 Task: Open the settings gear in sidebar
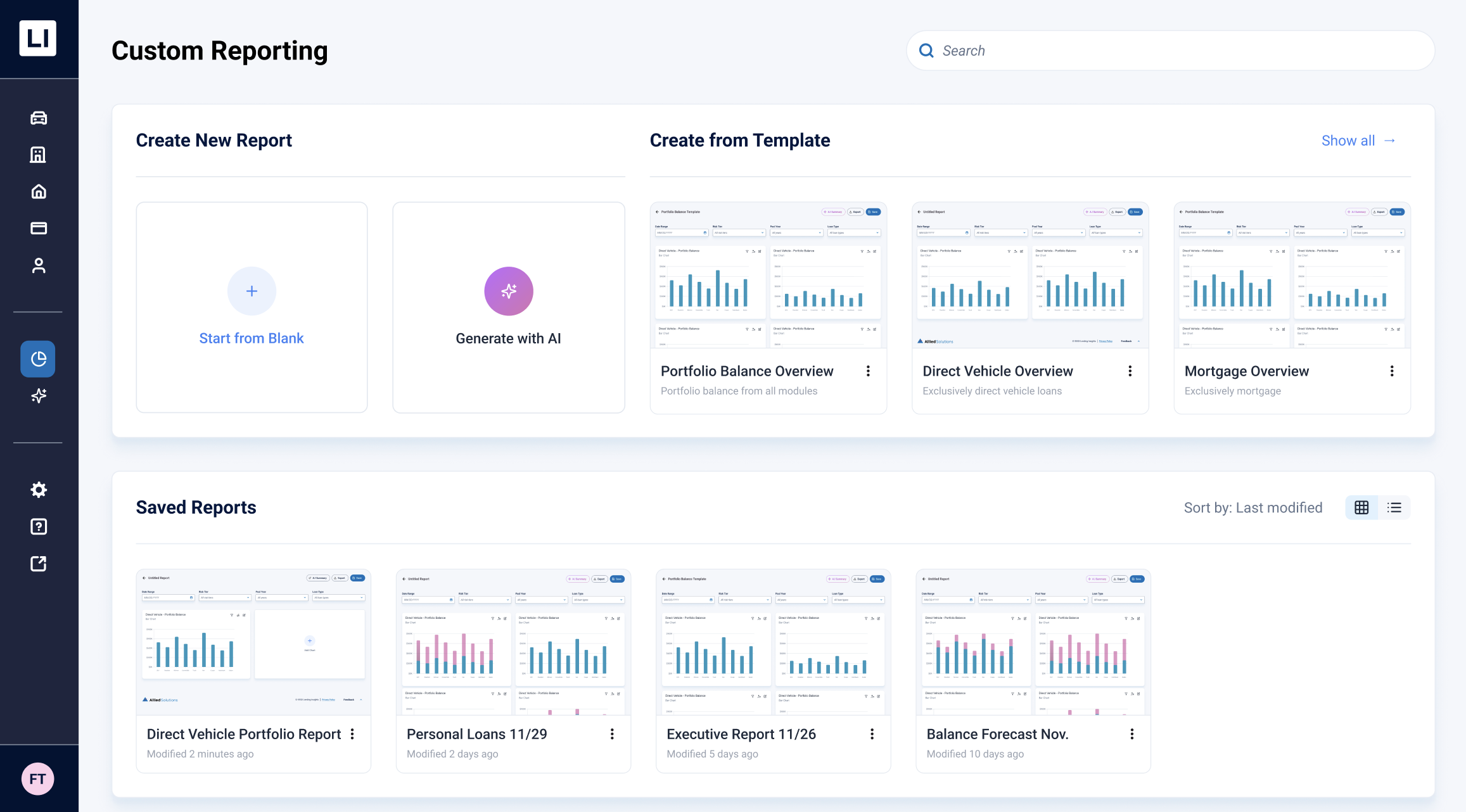click(39, 490)
